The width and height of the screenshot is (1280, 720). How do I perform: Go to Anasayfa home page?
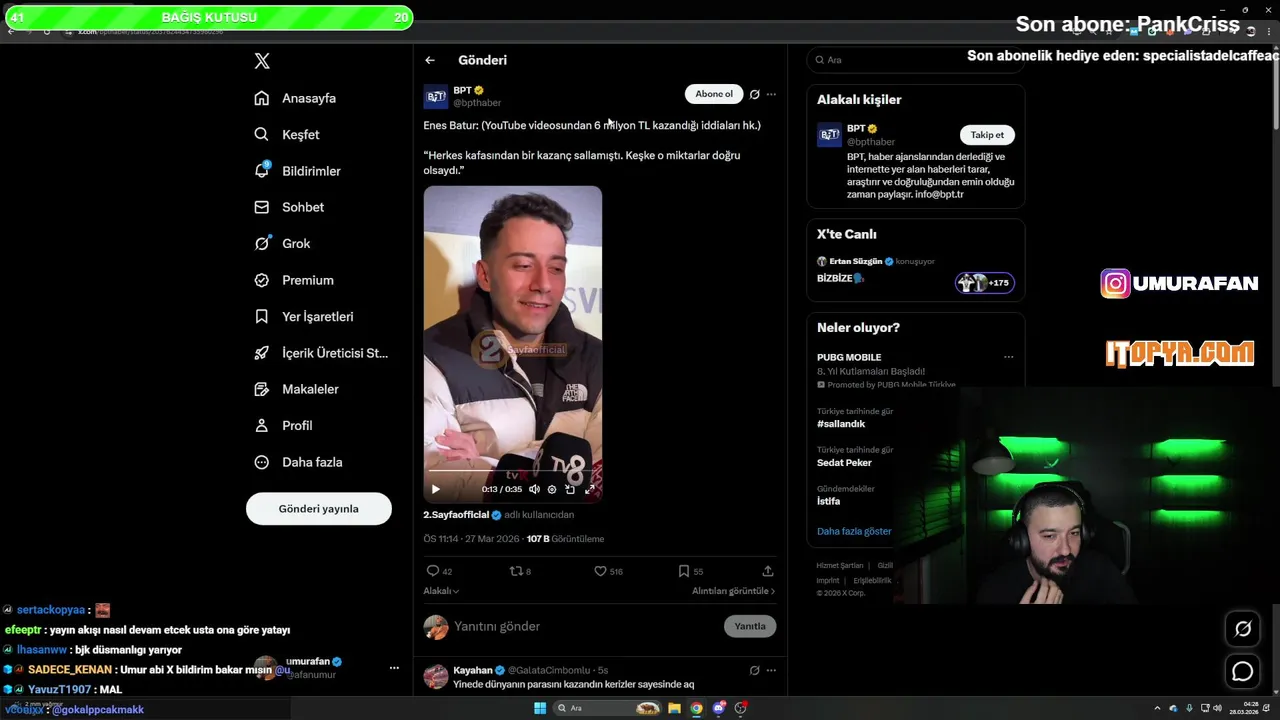[x=296, y=98]
